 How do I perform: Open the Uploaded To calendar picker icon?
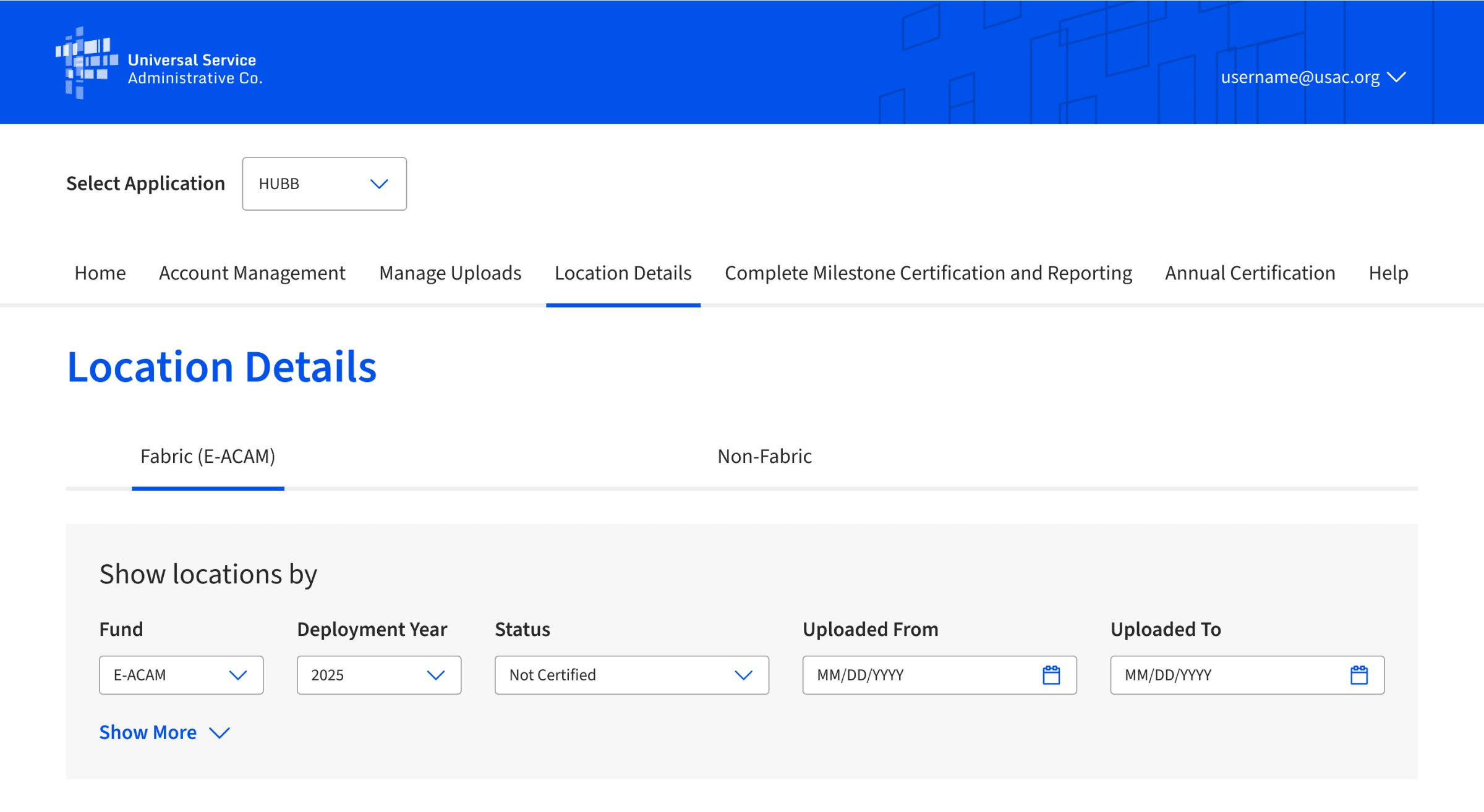click(1359, 675)
